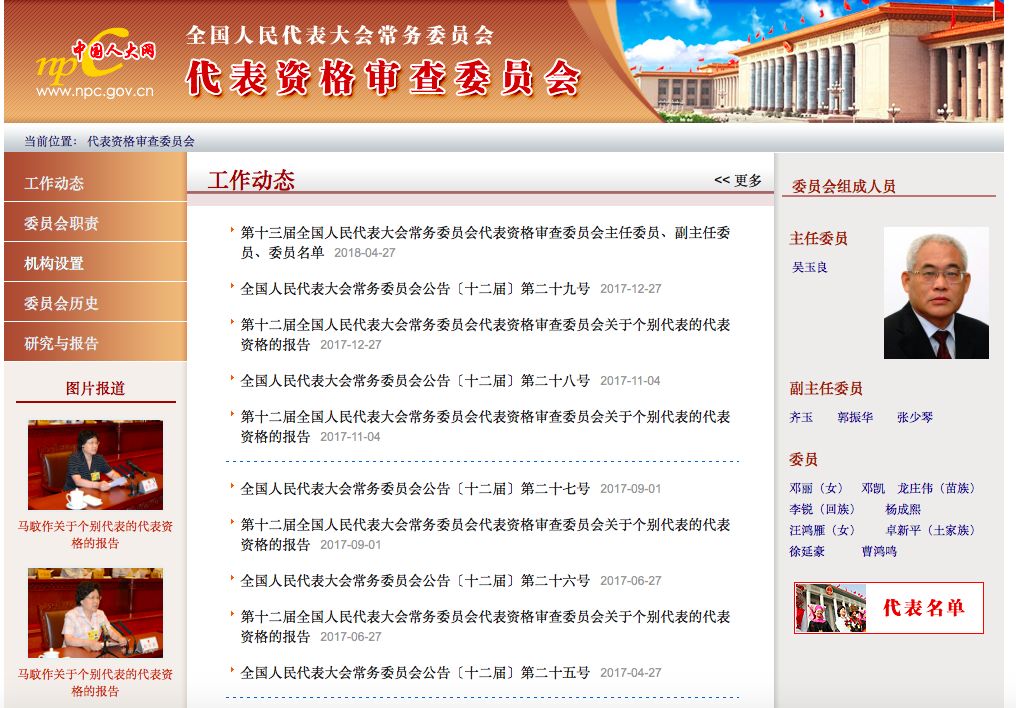
Task: Open the 第二十八号 announcement link
Action: click(415, 380)
